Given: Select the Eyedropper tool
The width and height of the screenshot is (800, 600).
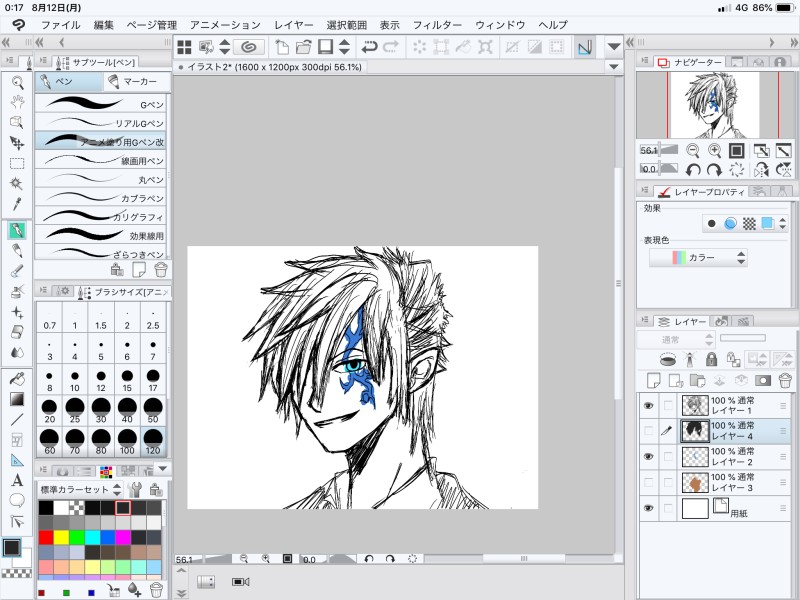Looking at the screenshot, I should click(17, 204).
